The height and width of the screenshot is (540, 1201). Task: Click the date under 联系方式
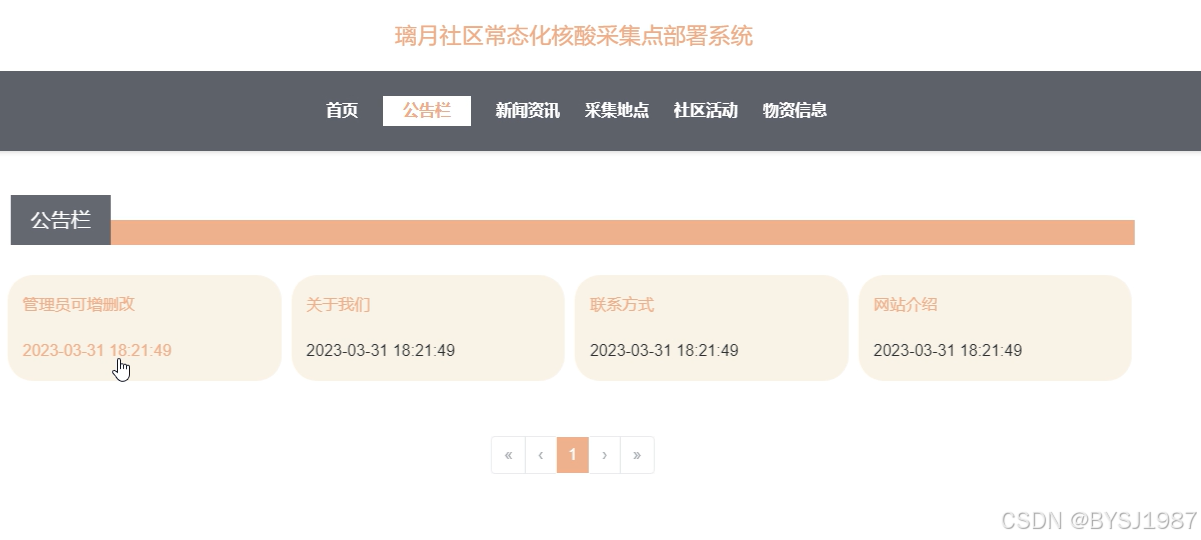(x=665, y=350)
